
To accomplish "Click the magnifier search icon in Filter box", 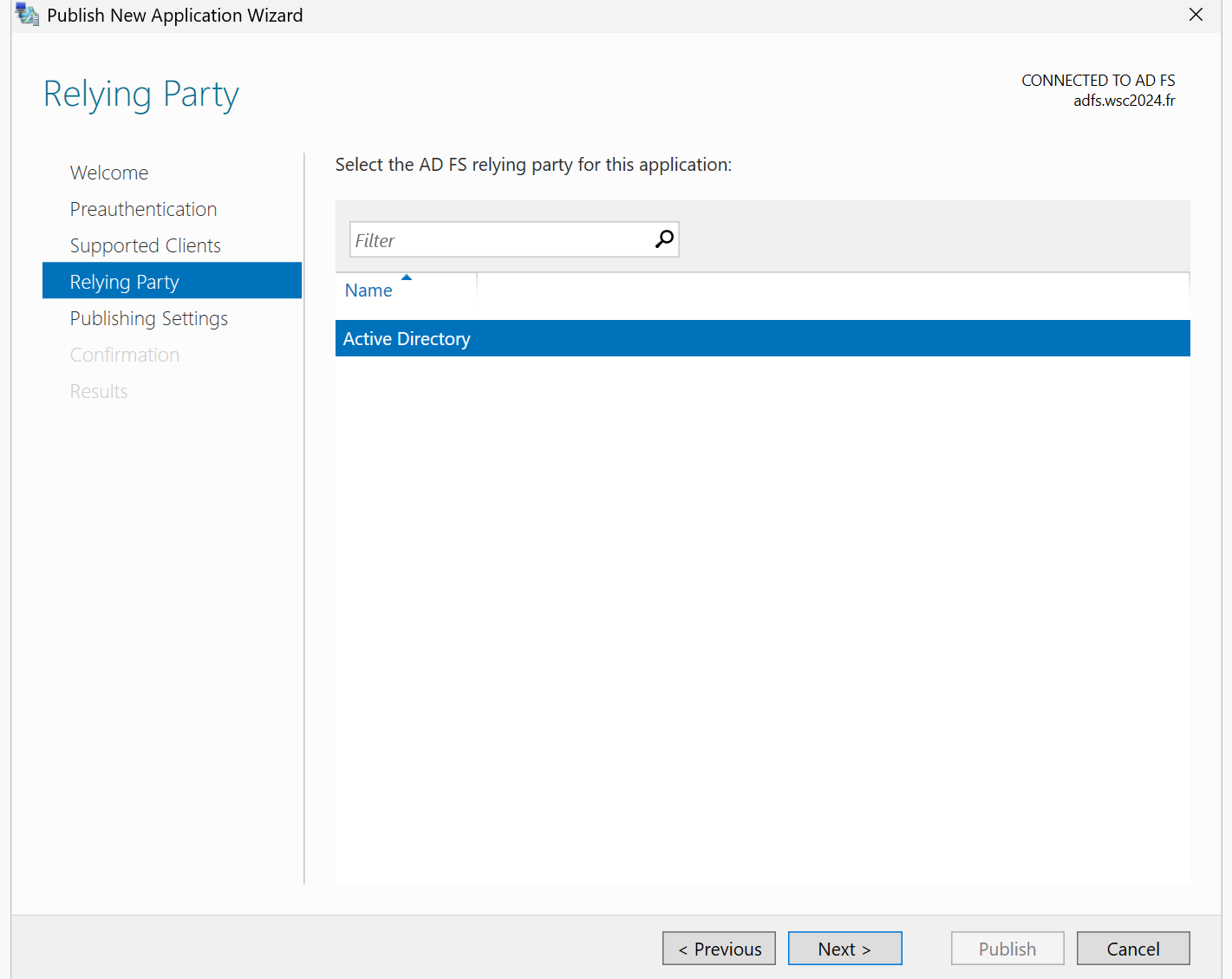I will [664, 239].
